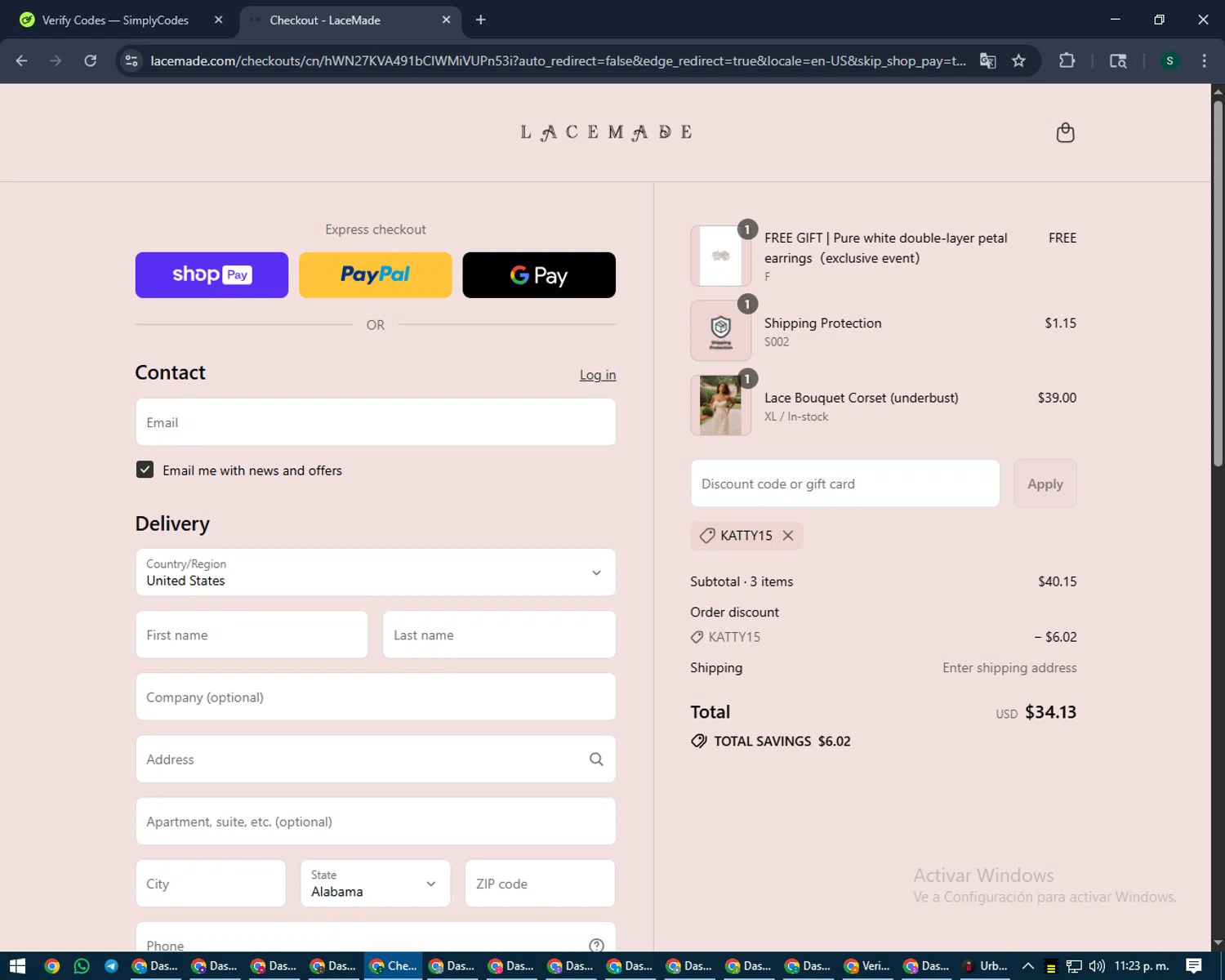Open the taskbar clock showing 11:23 p. m.
This screenshot has width=1225, height=980.
click(x=1142, y=966)
